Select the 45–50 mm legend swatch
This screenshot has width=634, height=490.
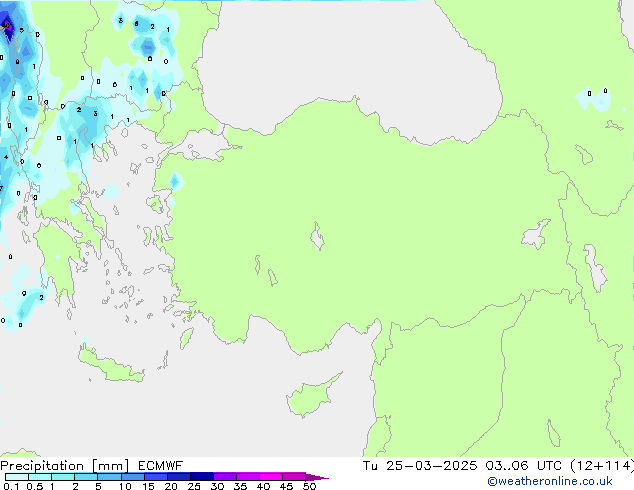tap(294, 477)
